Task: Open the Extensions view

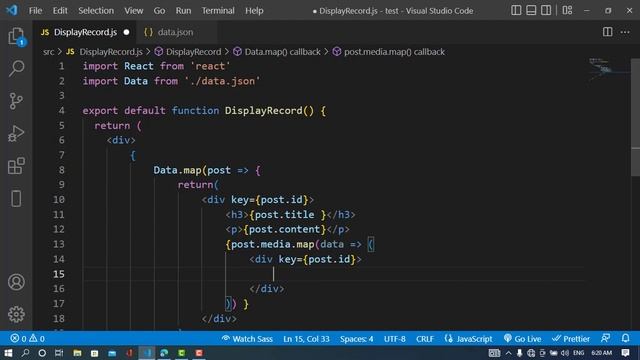Action: tap(16, 166)
